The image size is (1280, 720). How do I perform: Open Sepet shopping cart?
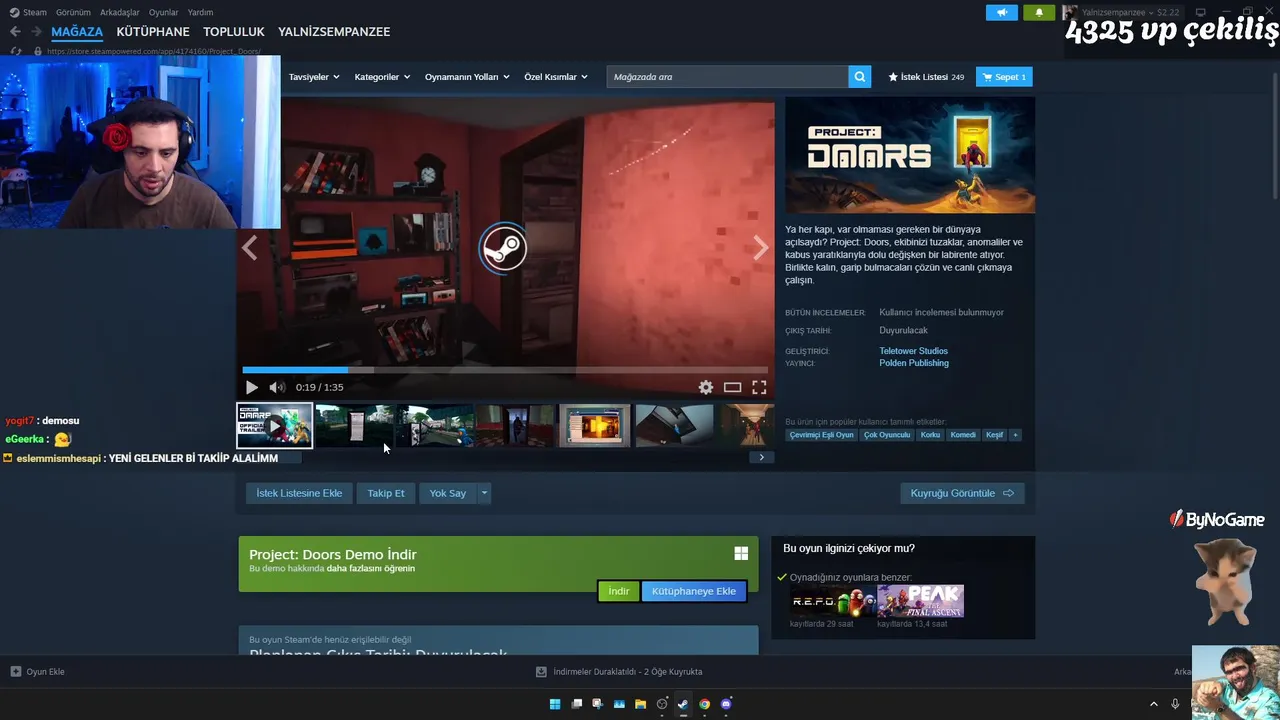tap(1004, 77)
